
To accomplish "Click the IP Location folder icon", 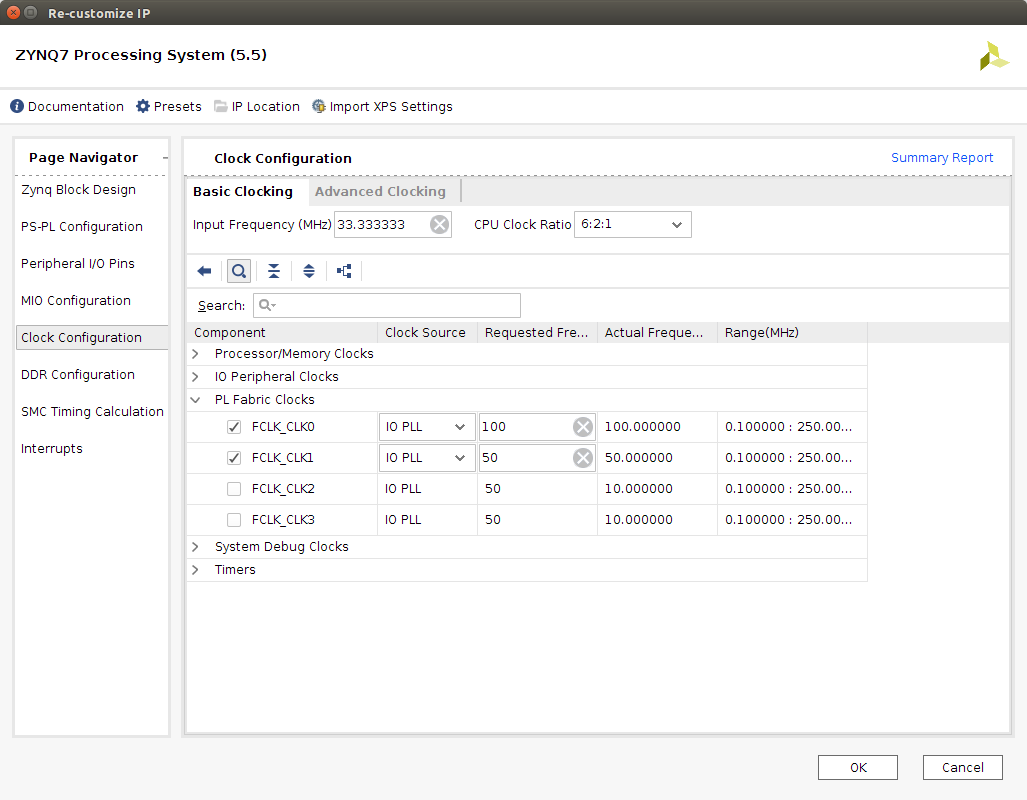I will pyautogui.click(x=221, y=106).
